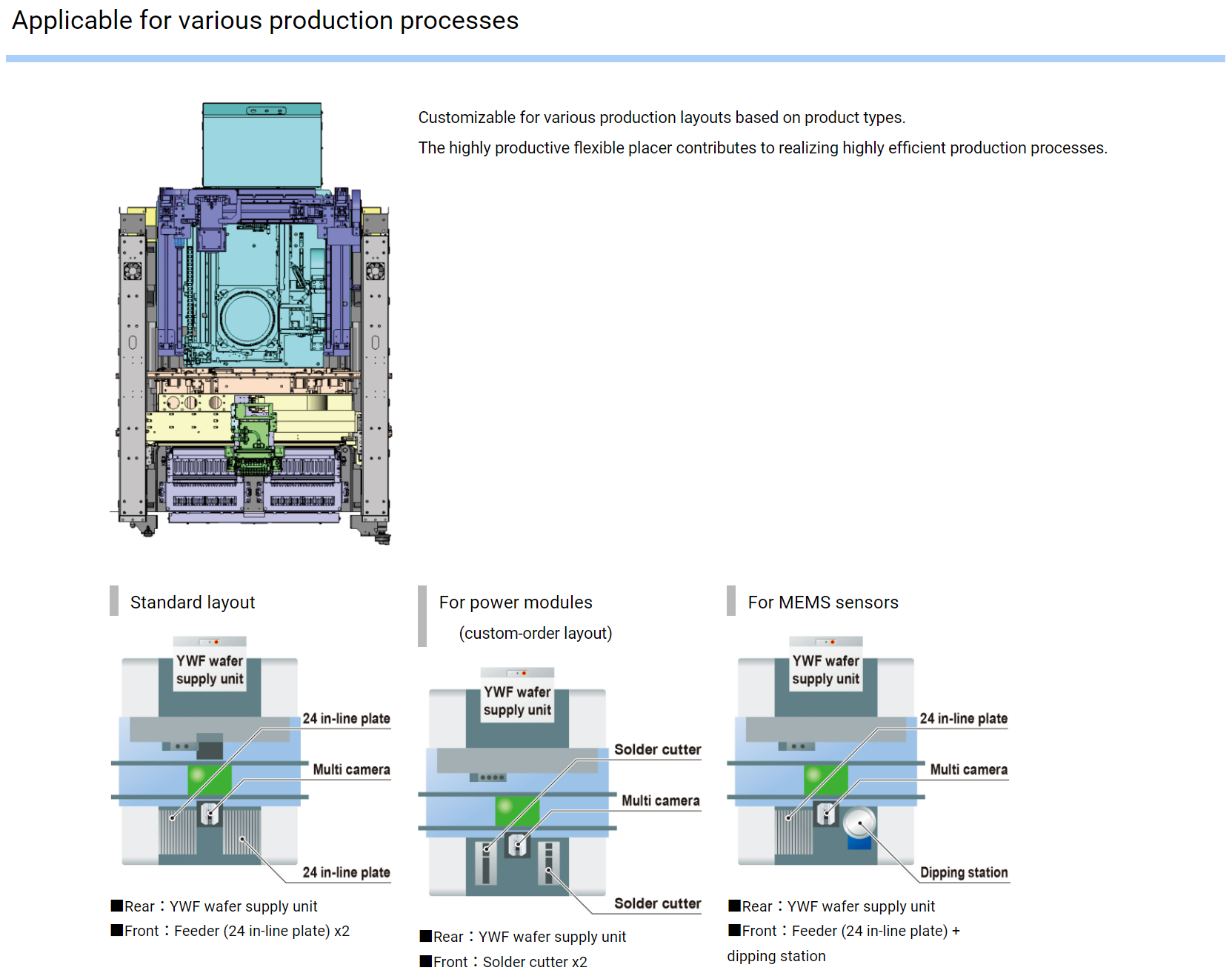Click the multi camera icon in Standard layout

point(210,814)
